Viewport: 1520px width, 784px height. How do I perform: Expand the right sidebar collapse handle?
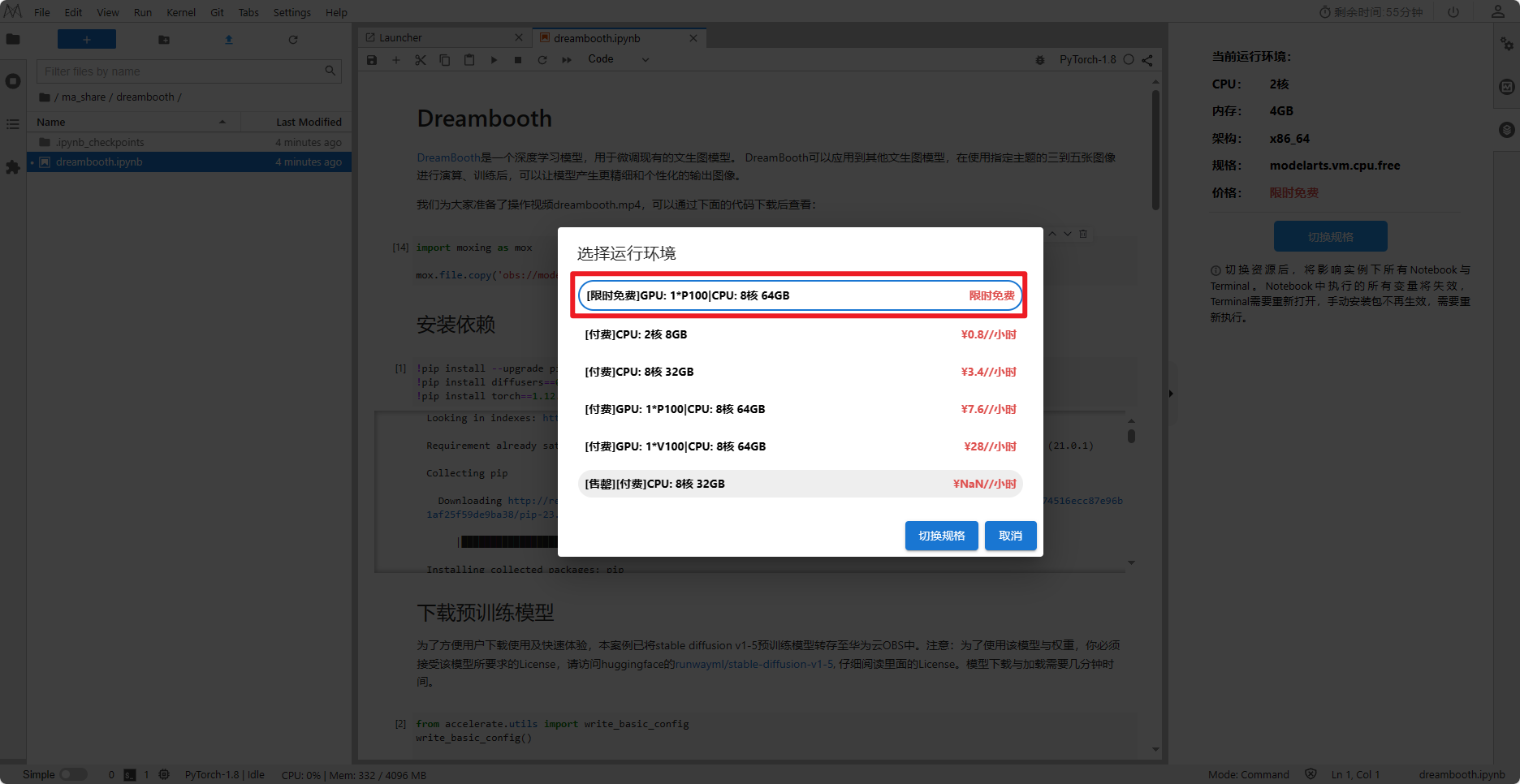tap(1170, 394)
